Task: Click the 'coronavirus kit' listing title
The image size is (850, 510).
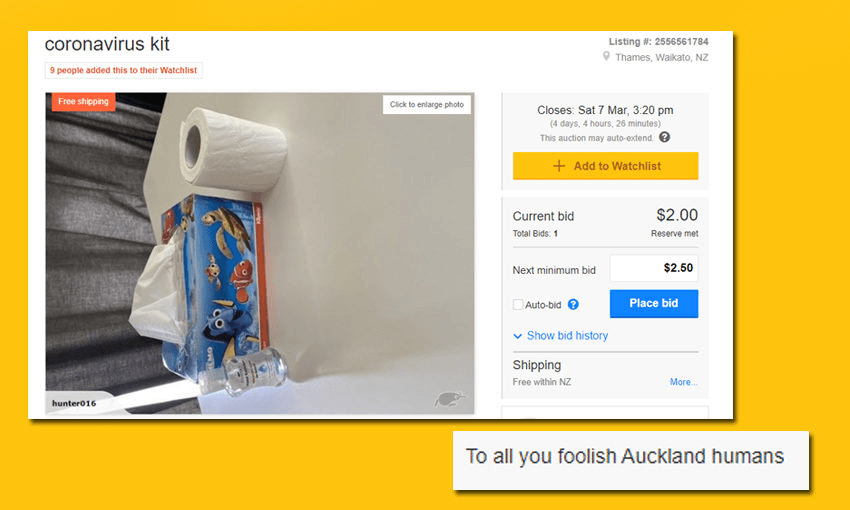Action: coord(107,44)
